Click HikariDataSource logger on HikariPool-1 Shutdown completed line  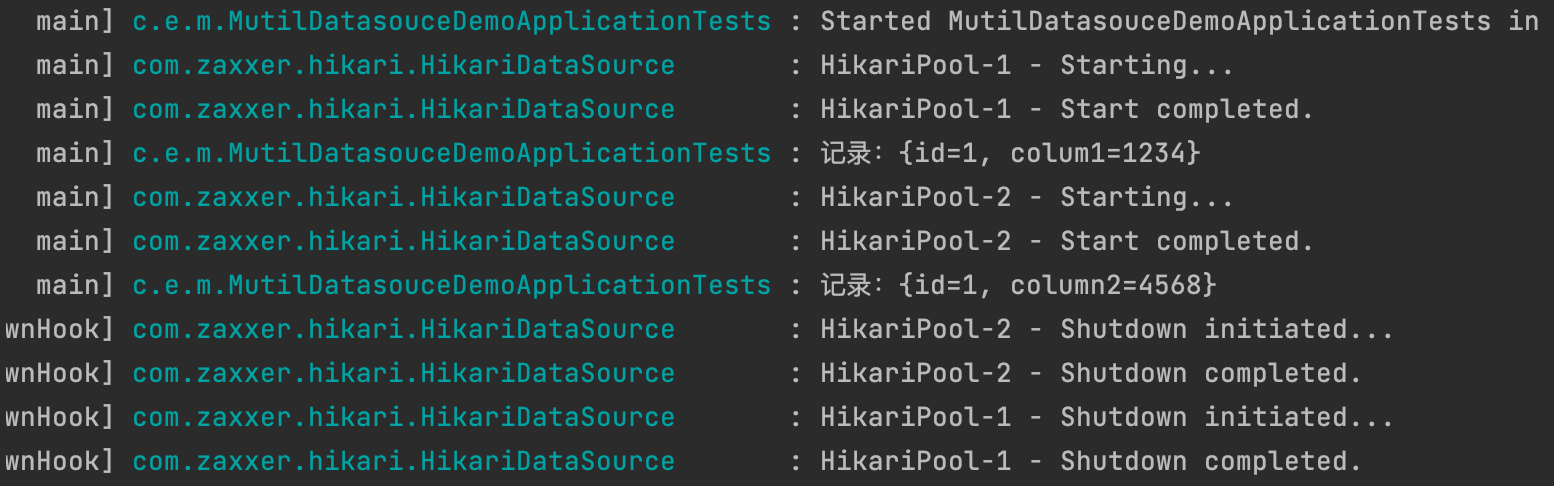pyautogui.click(x=403, y=461)
